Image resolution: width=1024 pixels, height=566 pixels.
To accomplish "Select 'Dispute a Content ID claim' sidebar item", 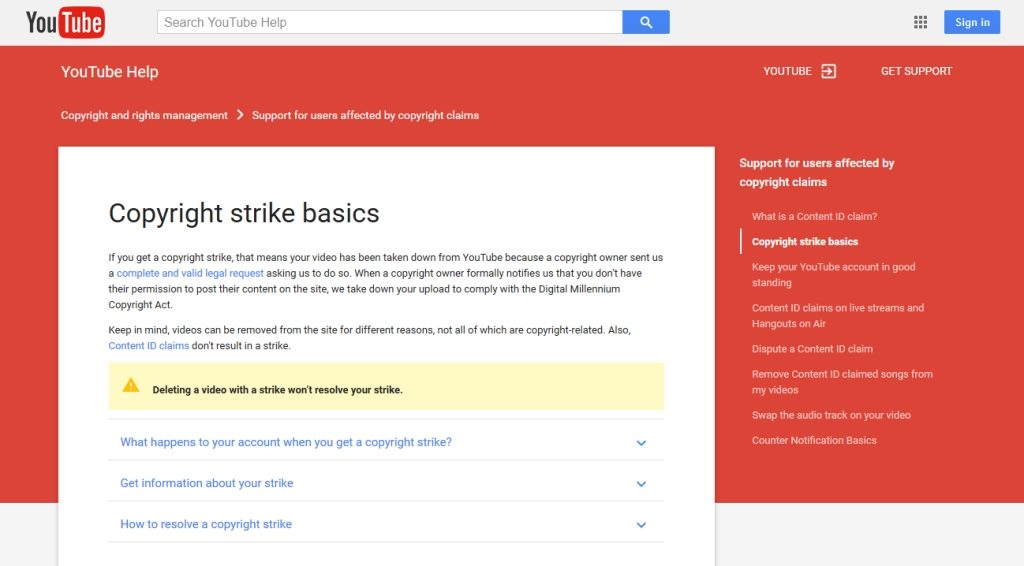I will (812, 349).
